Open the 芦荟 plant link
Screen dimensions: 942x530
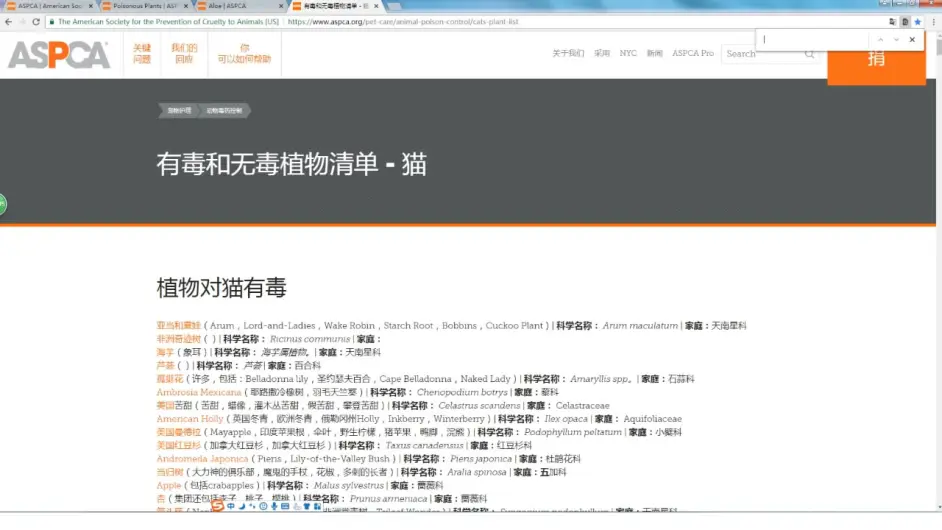pos(165,365)
